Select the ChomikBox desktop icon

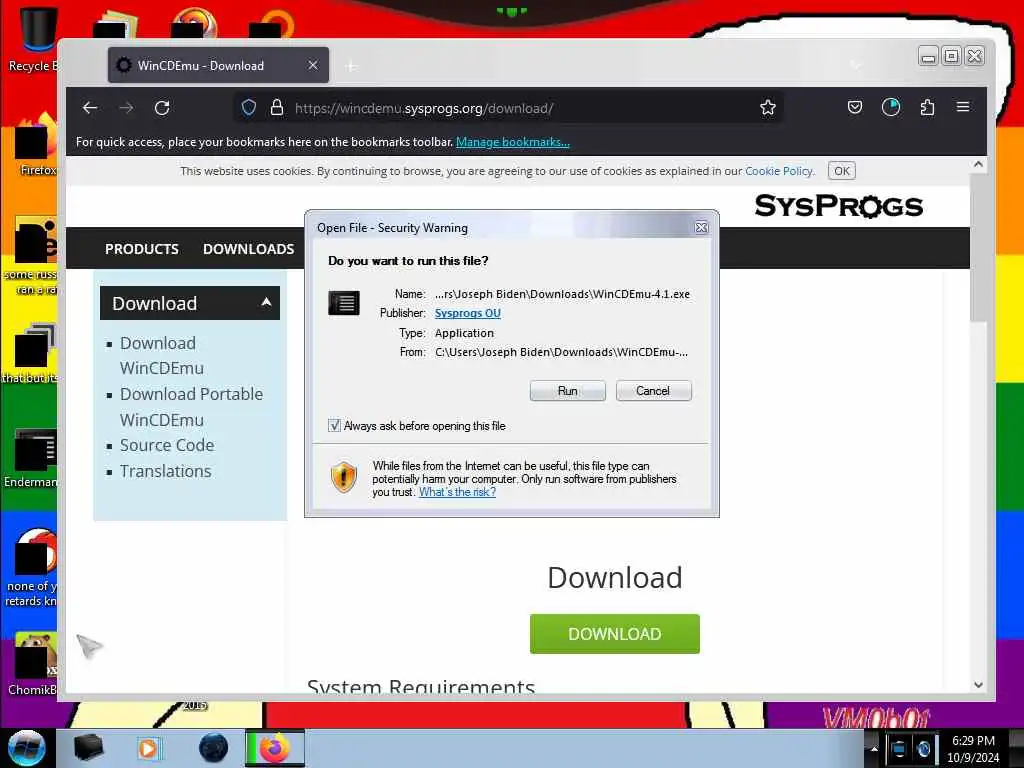(x=31, y=664)
